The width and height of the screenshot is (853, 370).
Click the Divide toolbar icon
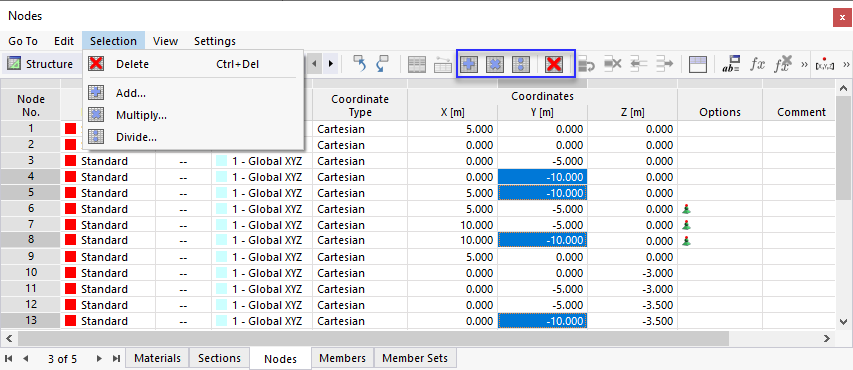[521, 64]
